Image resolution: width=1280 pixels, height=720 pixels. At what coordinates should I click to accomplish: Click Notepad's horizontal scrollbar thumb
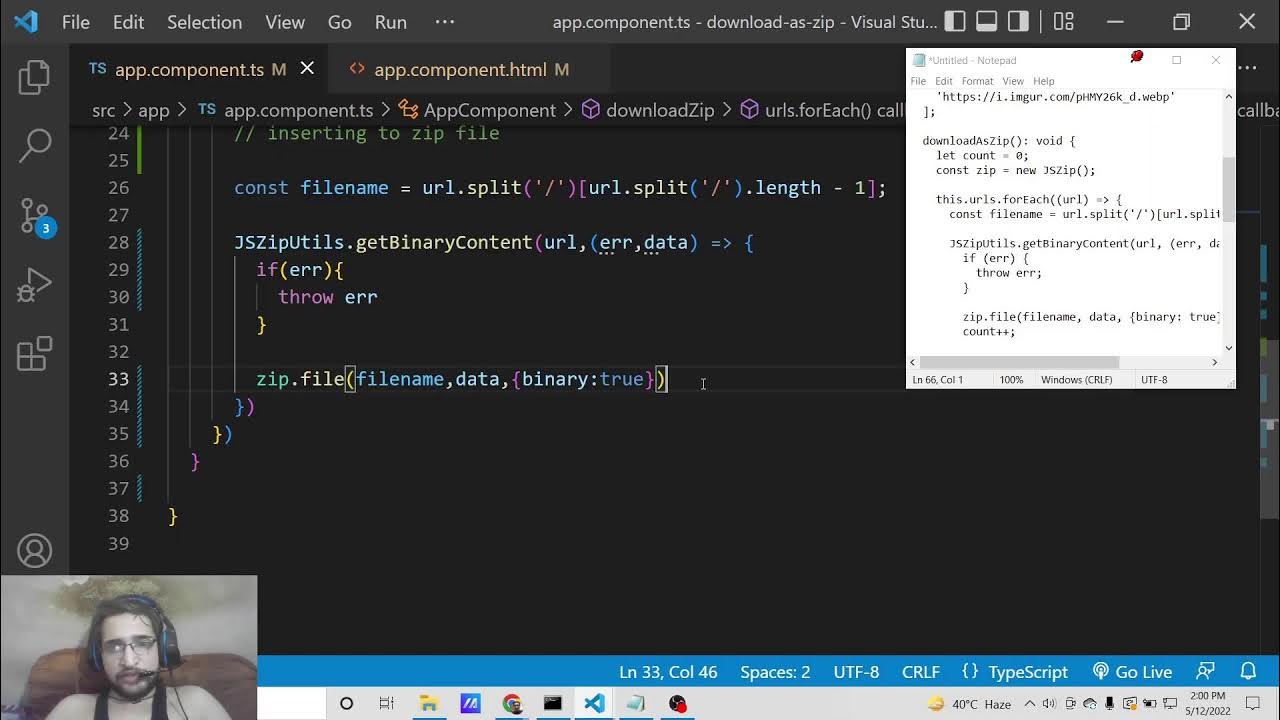1018,362
